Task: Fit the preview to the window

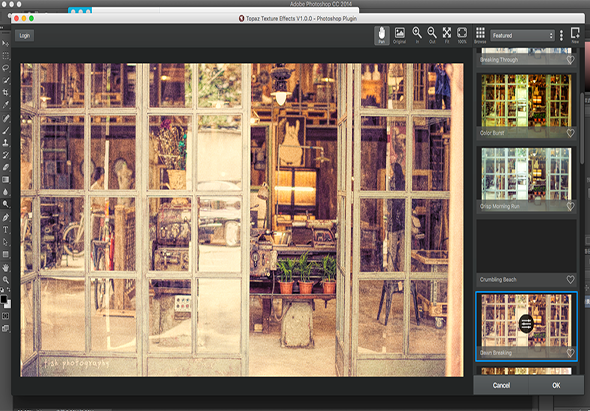Action: coord(447,35)
